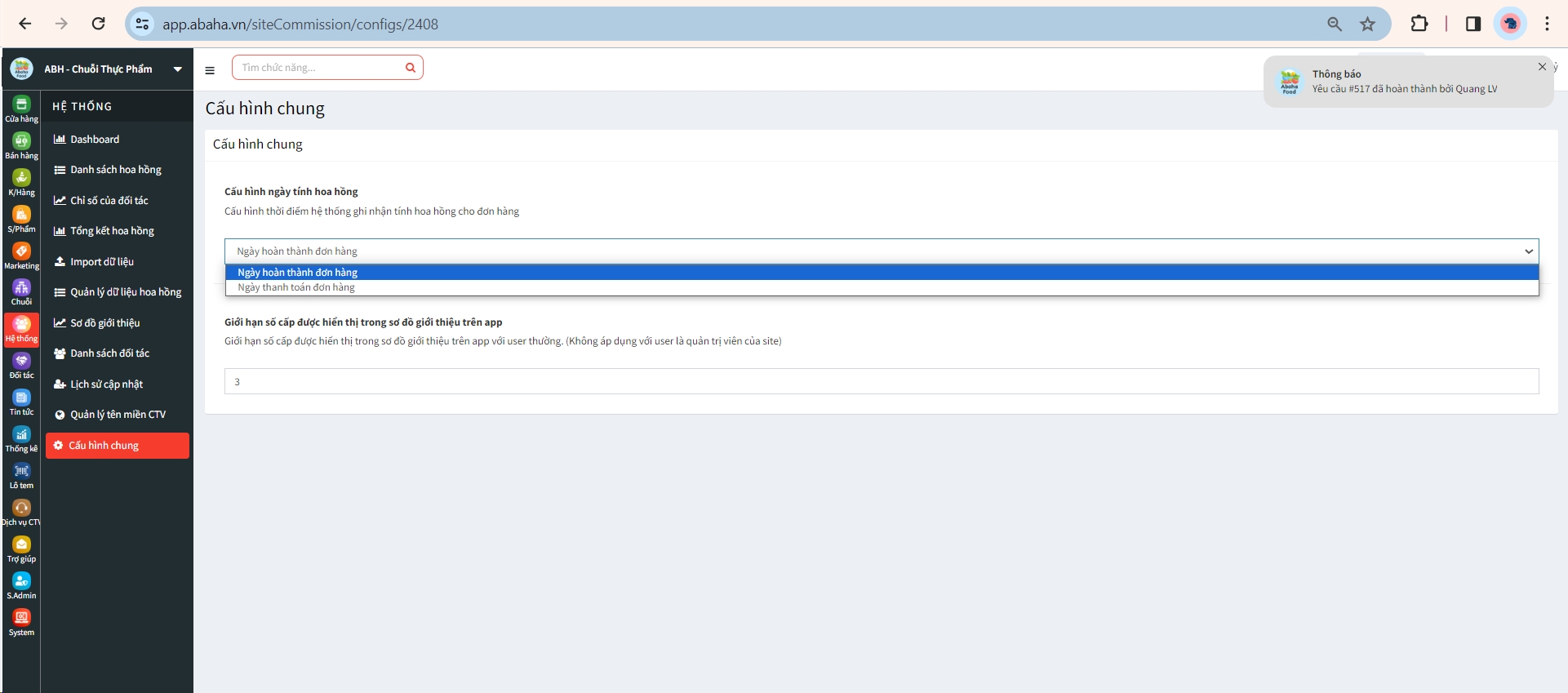Select option Ngày hoàn thành đơn hàng
Image resolution: width=1568 pixels, height=693 pixels.
click(297, 273)
